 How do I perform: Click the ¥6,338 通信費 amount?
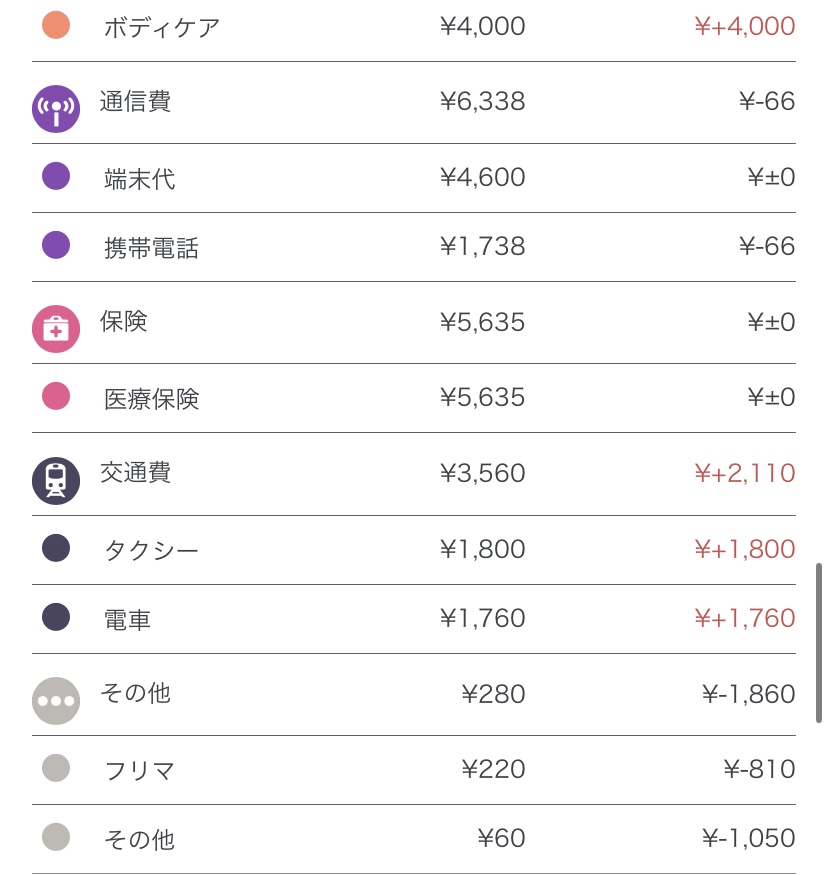coord(482,102)
